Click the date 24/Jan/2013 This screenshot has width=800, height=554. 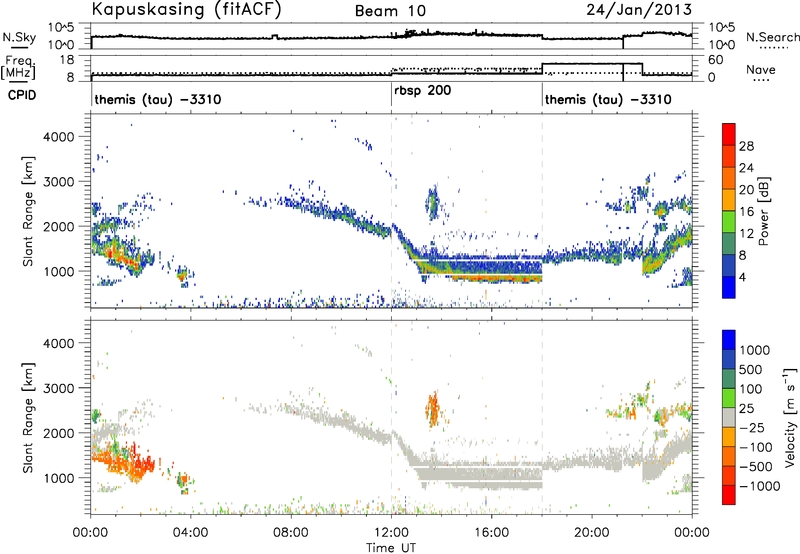(639, 9)
